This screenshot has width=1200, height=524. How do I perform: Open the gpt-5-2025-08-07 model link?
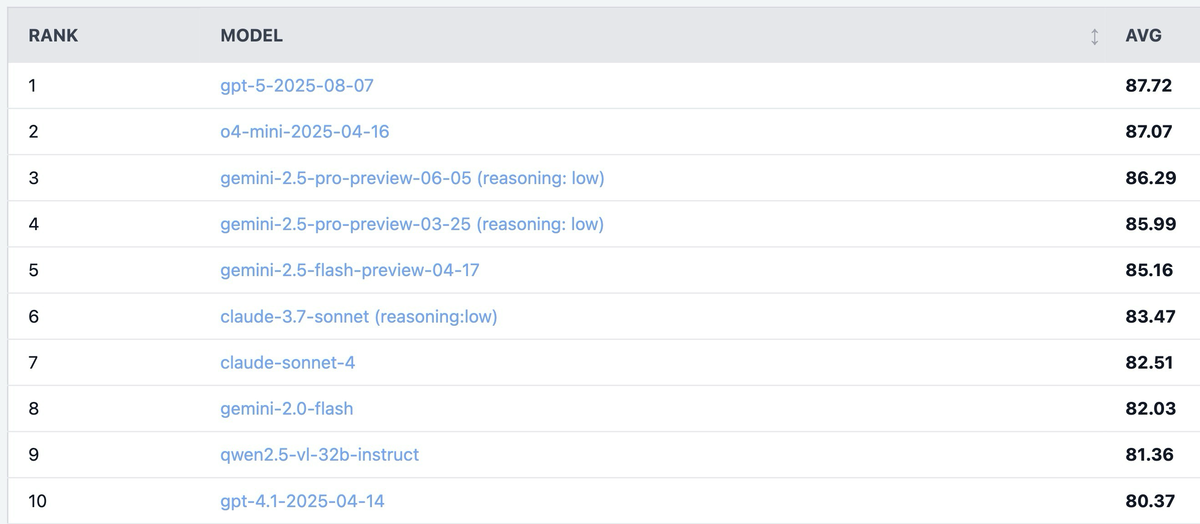coord(297,86)
